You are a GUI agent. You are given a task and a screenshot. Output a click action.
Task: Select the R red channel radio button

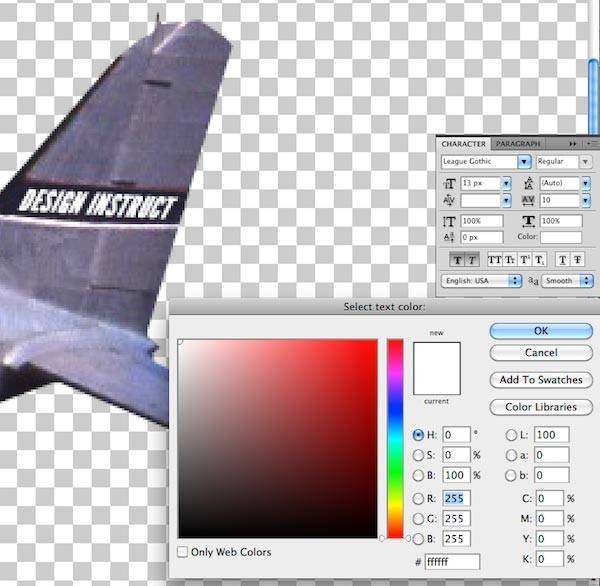(418, 499)
